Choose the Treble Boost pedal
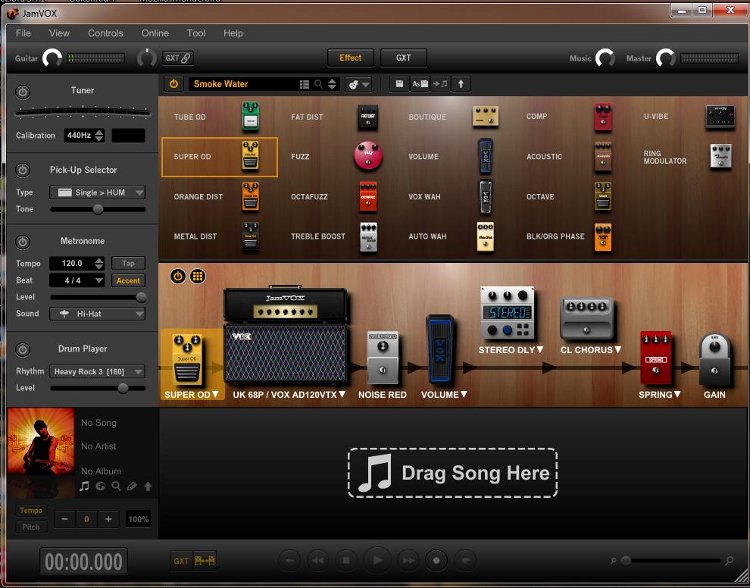Viewport: 750px width, 588px height. (368, 236)
